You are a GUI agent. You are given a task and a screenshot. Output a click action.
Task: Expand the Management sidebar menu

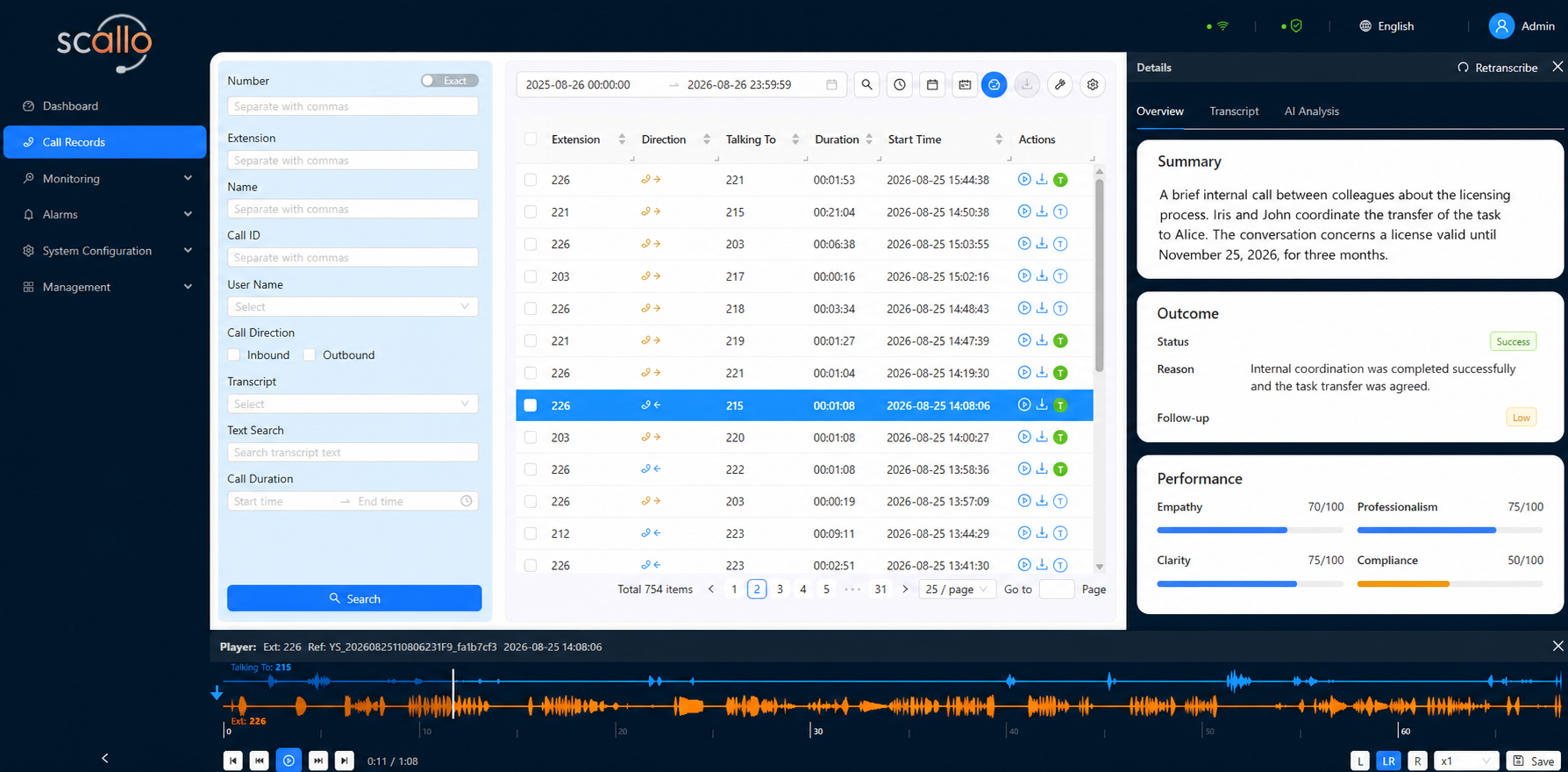[x=105, y=287]
